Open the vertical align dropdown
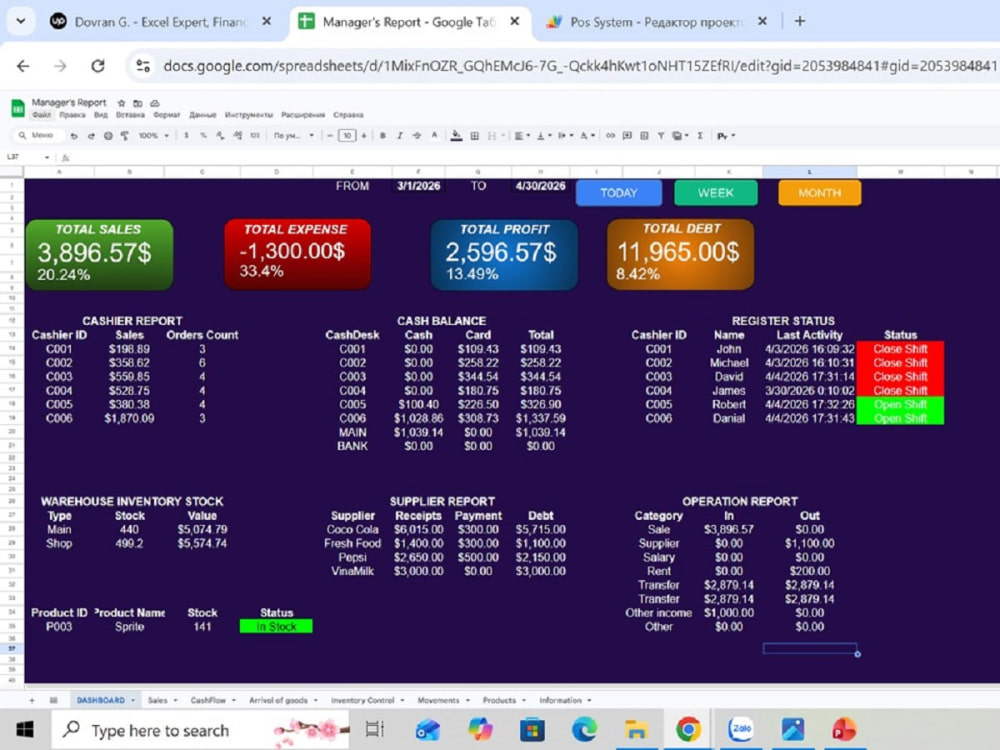The height and width of the screenshot is (750, 1000). tap(543, 136)
